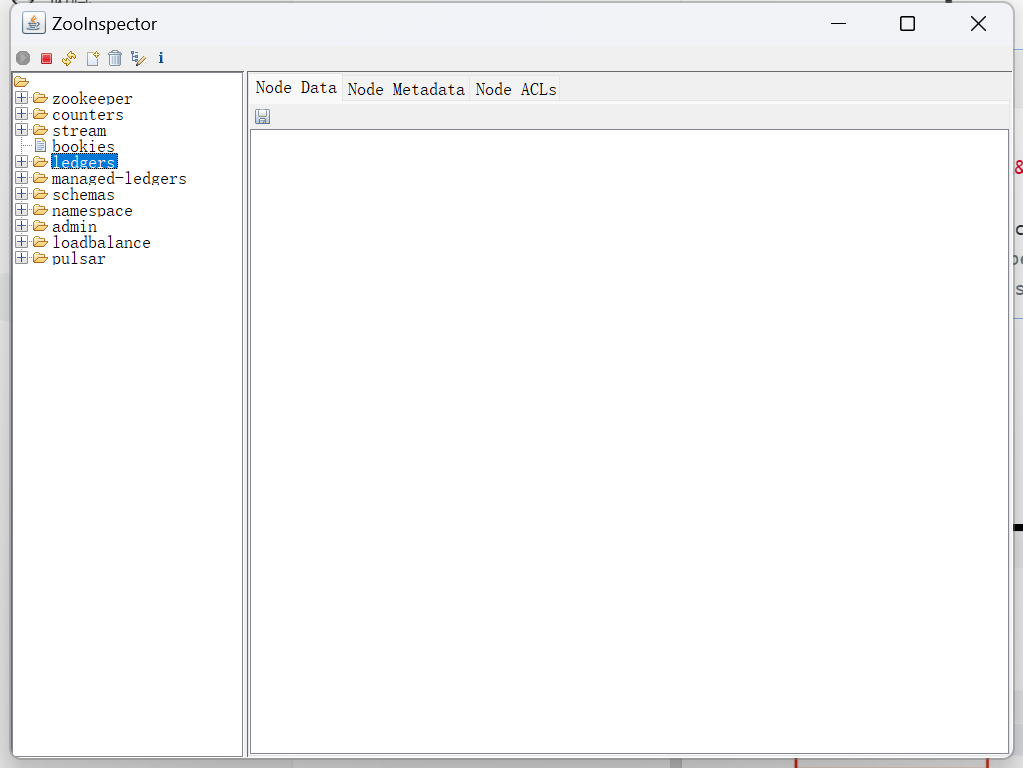Click the grey Connect toolbar icon
This screenshot has width=1023, height=768.
pyautogui.click(x=23, y=58)
